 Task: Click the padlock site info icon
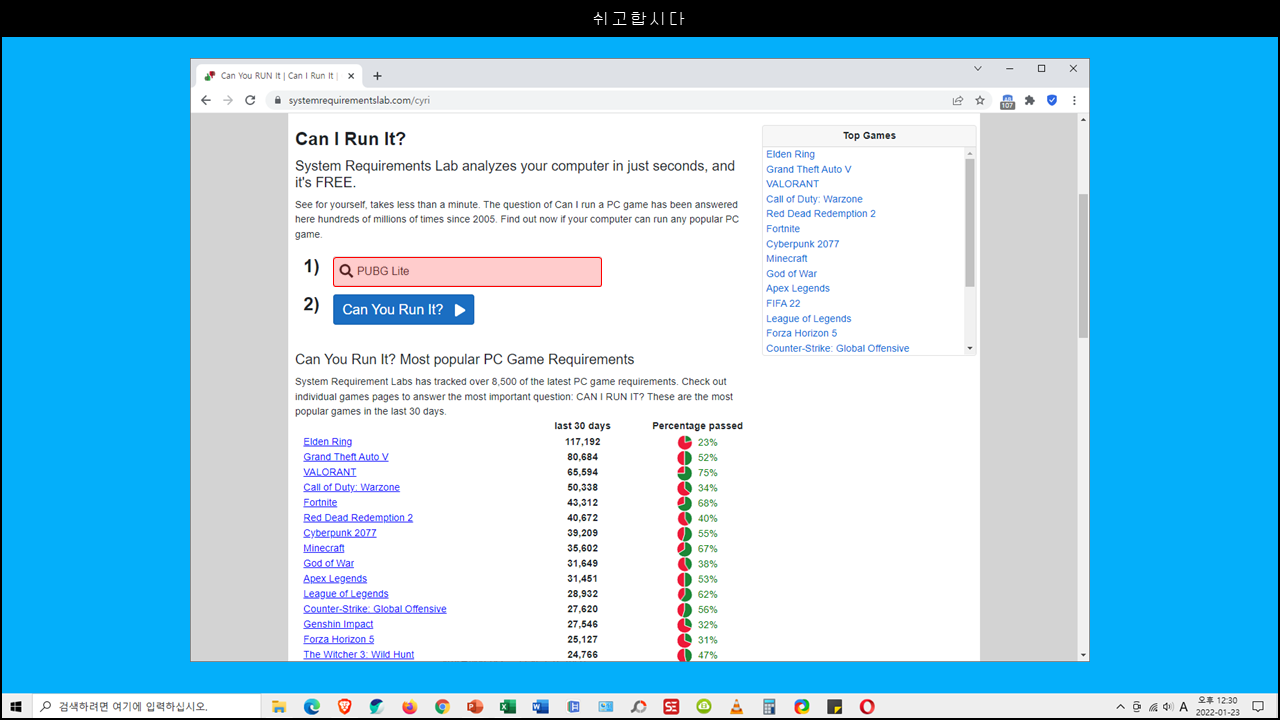point(278,100)
